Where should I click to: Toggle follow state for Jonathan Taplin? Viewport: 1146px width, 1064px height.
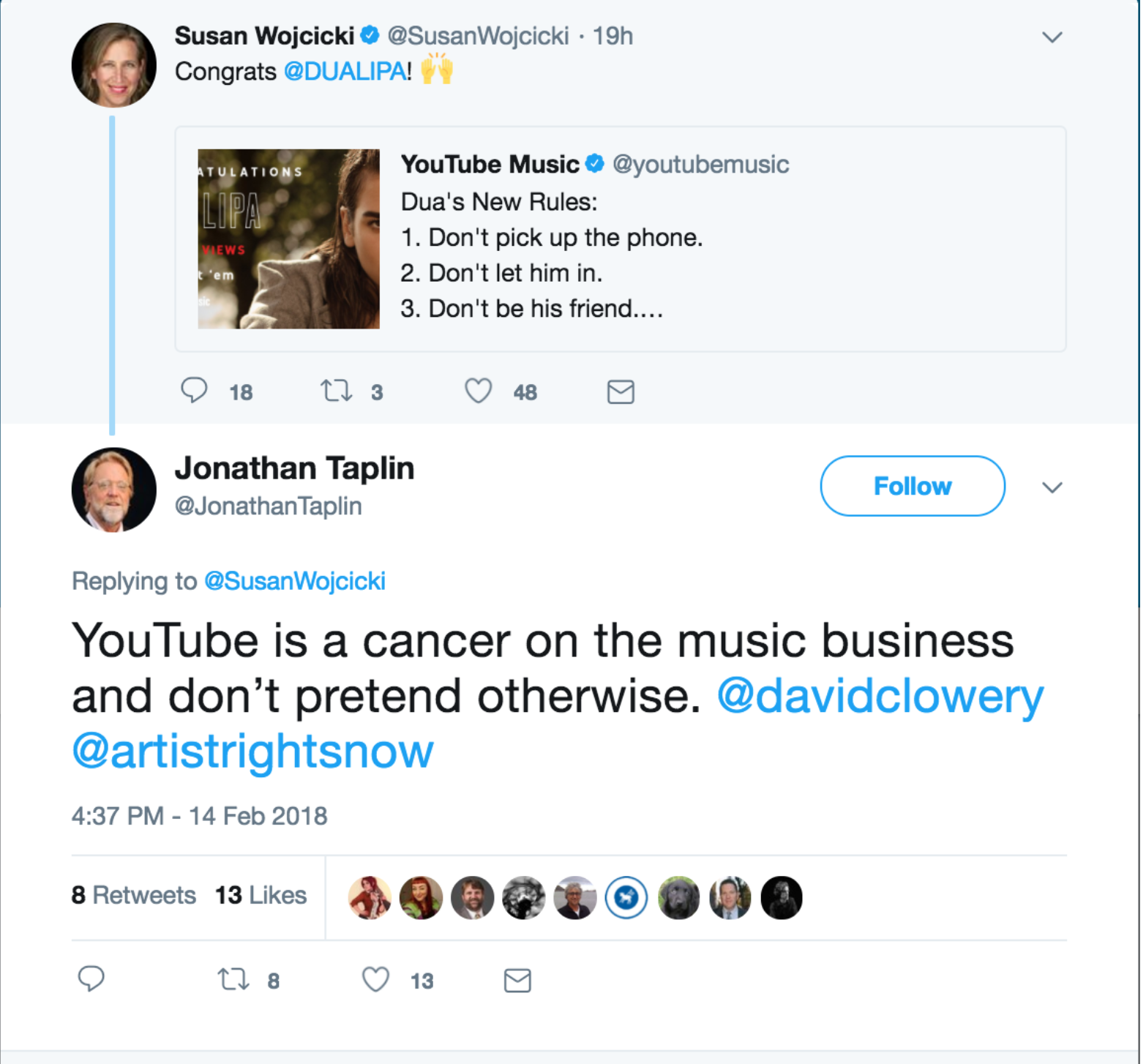coord(912,486)
